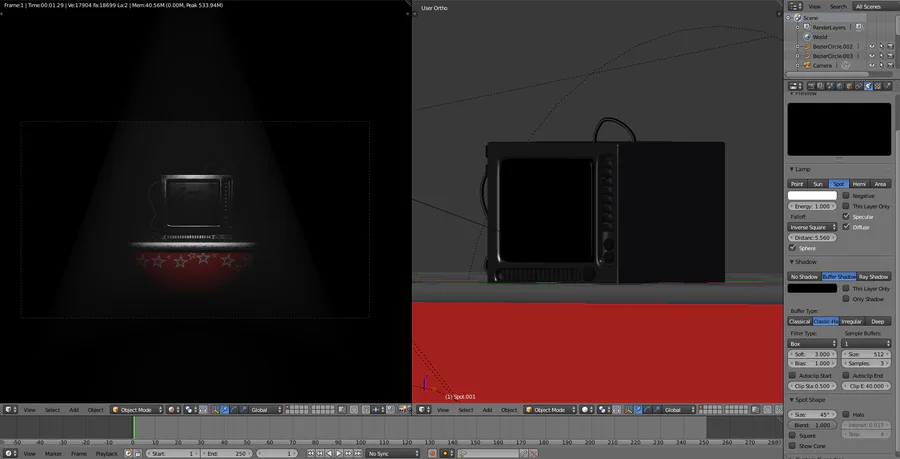Toggle Camera visibility eye icon
This screenshot has height=459, width=900.
tap(871, 65)
